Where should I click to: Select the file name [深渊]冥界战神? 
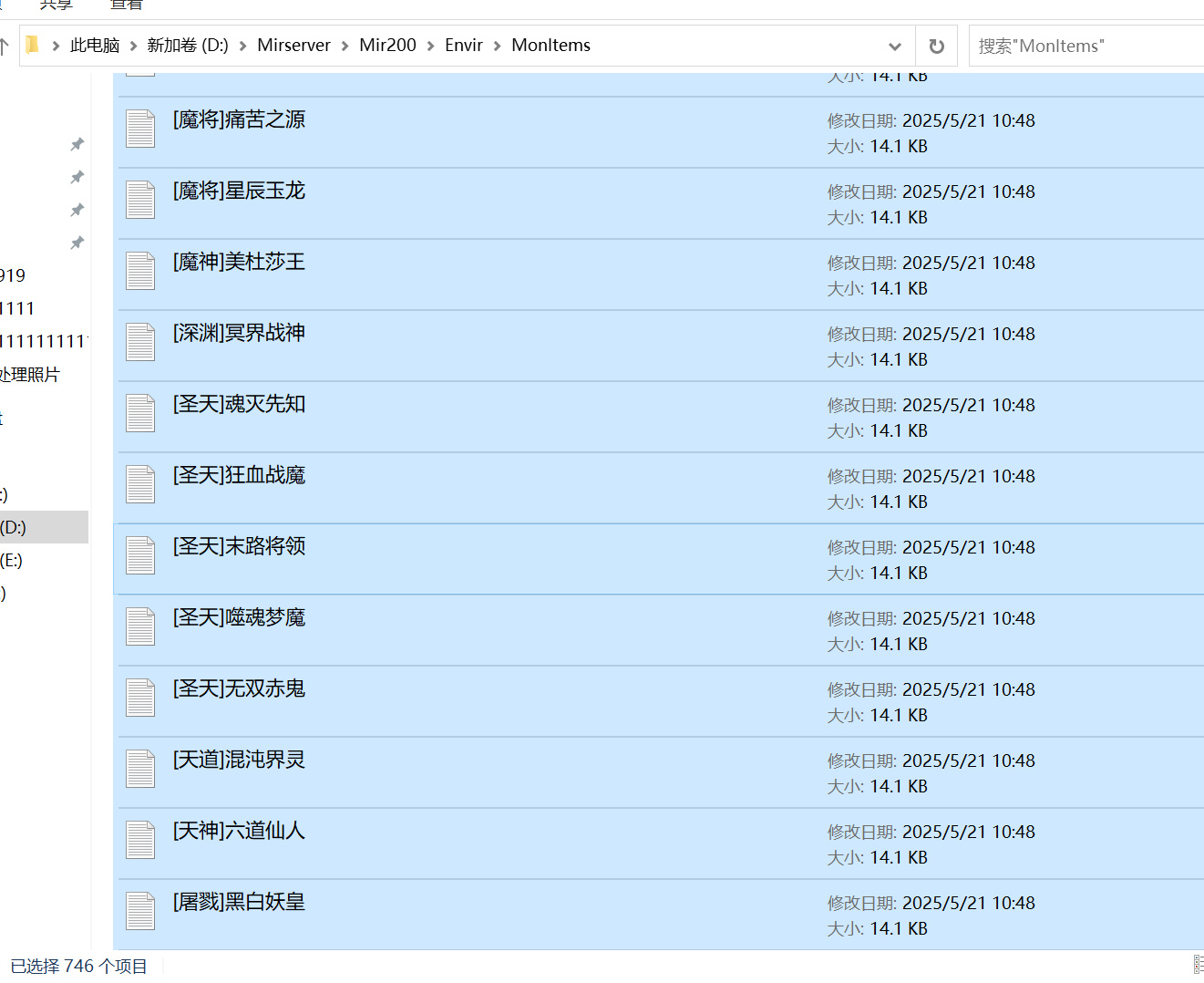coord(239,333)
